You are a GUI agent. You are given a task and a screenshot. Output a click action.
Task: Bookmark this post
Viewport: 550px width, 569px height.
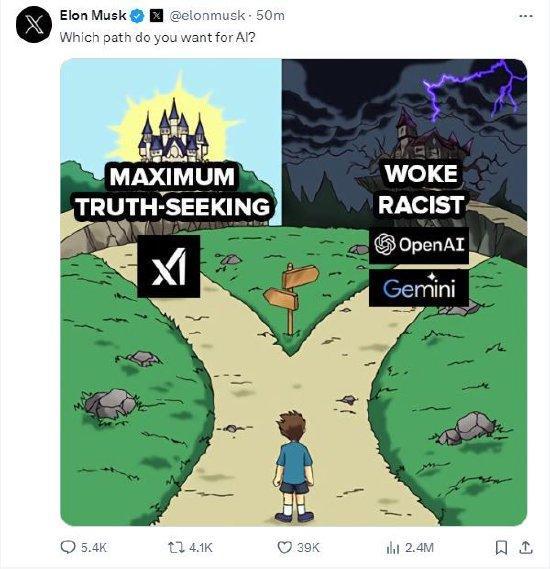pos(501,547)
